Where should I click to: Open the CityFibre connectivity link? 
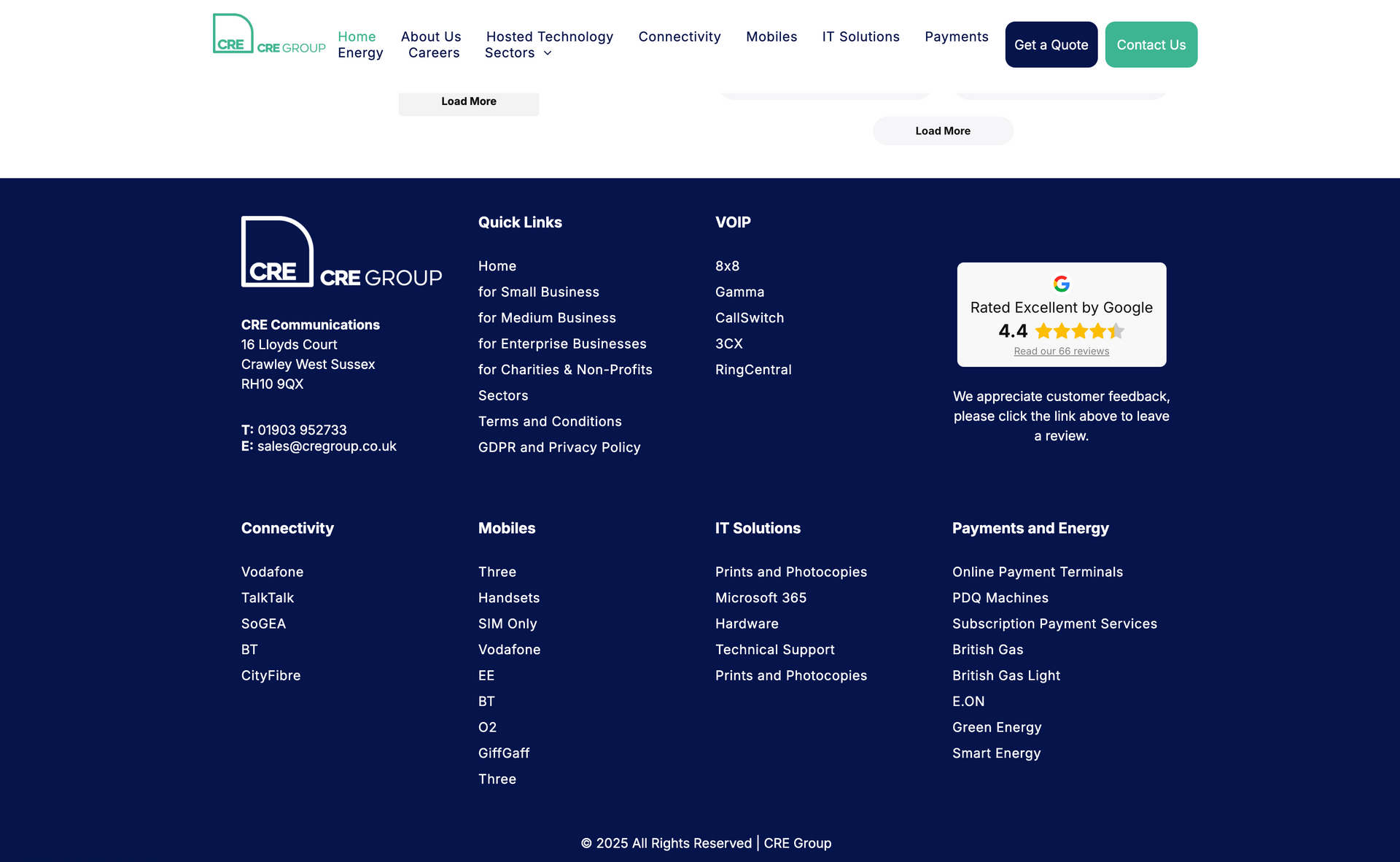click(x=271, y=676)
